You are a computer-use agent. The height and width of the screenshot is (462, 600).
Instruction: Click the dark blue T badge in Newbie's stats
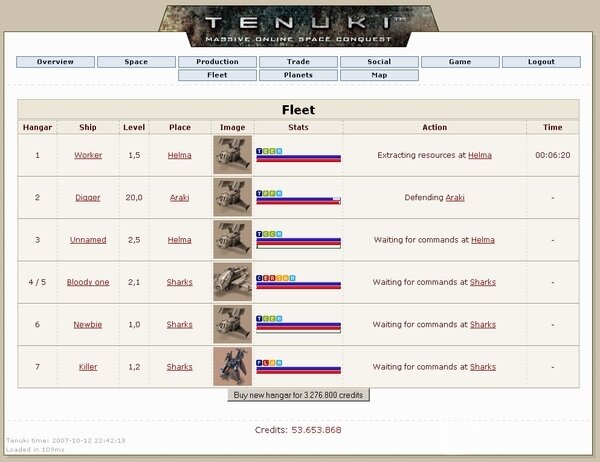tap(259, 318)
